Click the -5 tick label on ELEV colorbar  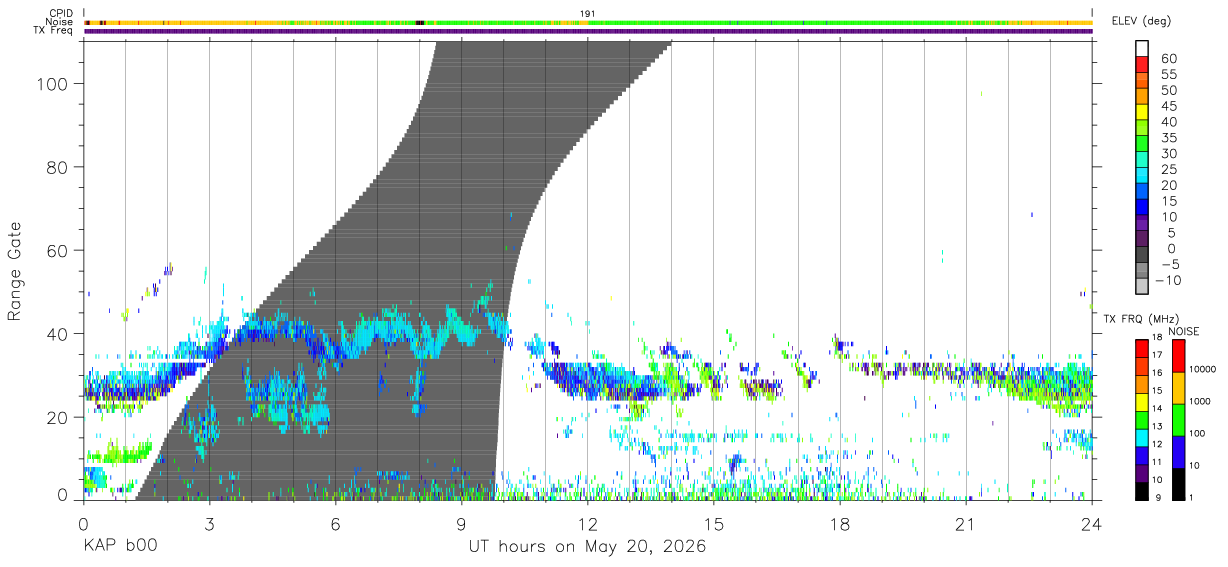(1169, 264)
